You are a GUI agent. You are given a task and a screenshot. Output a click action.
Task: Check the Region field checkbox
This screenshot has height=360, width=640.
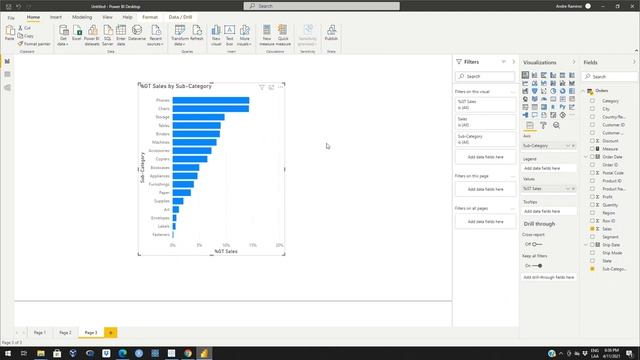[x=592, y=213]
